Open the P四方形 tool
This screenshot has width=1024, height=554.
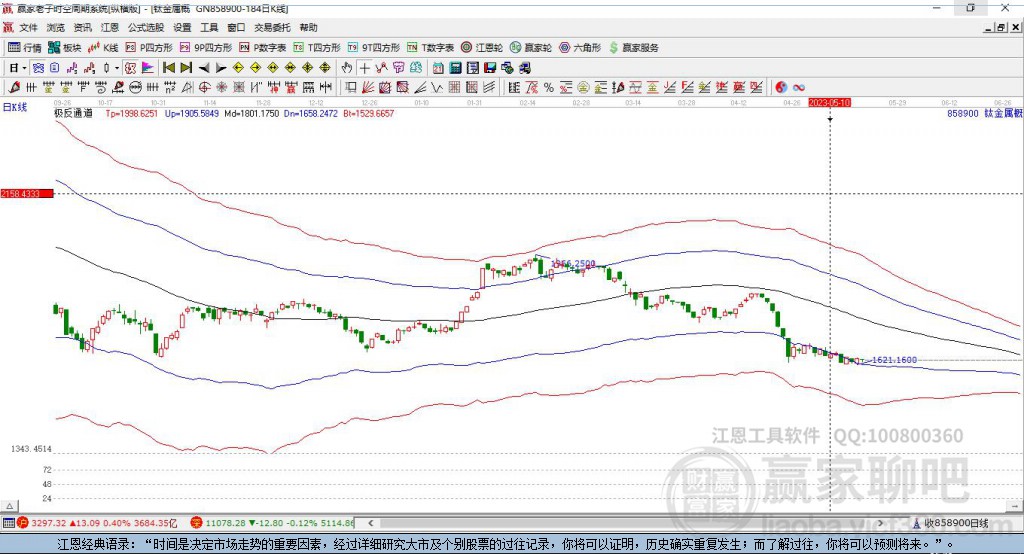point(149,48)
